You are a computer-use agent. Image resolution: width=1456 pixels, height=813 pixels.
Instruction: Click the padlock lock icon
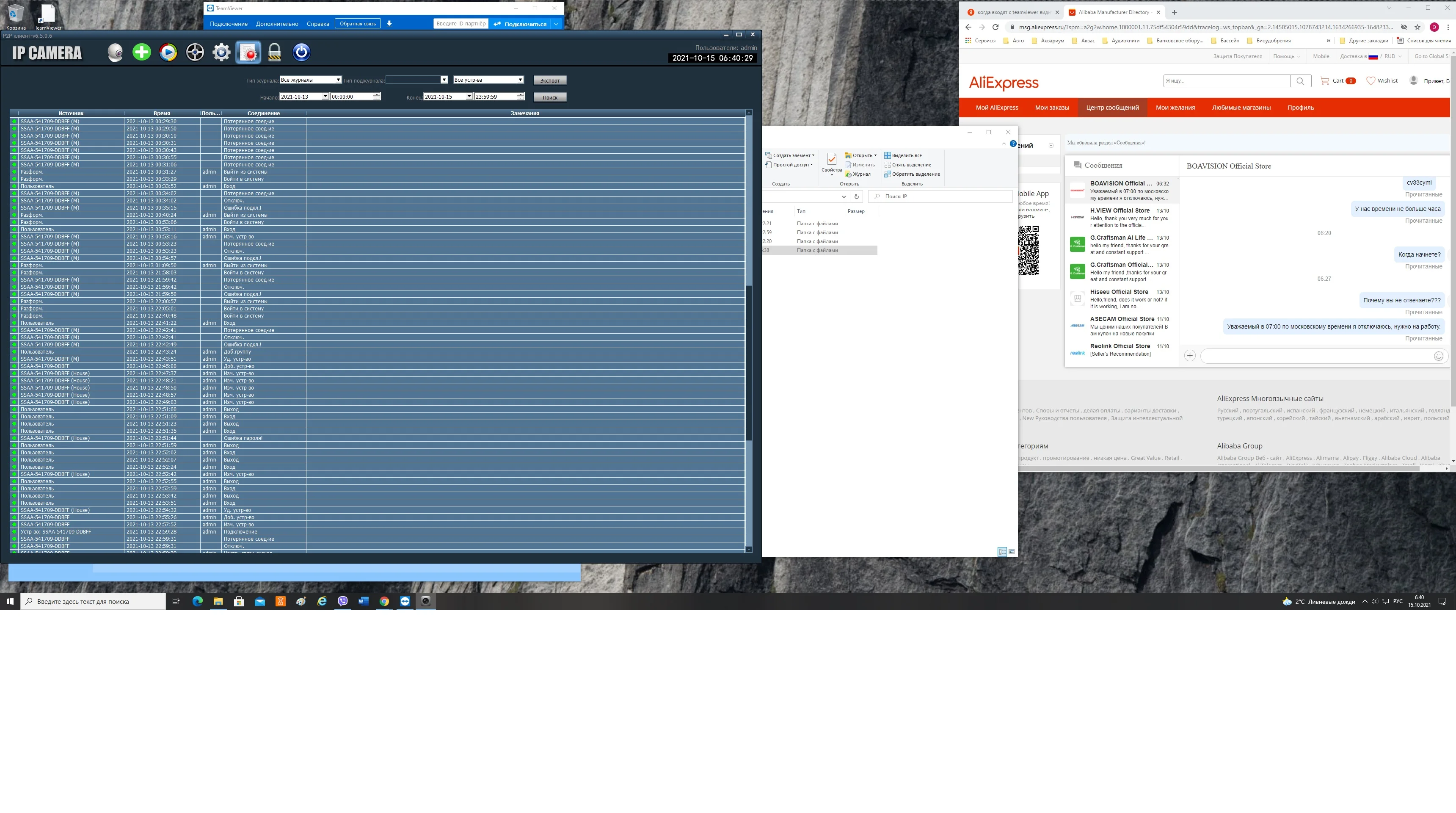tap(275, 53)
